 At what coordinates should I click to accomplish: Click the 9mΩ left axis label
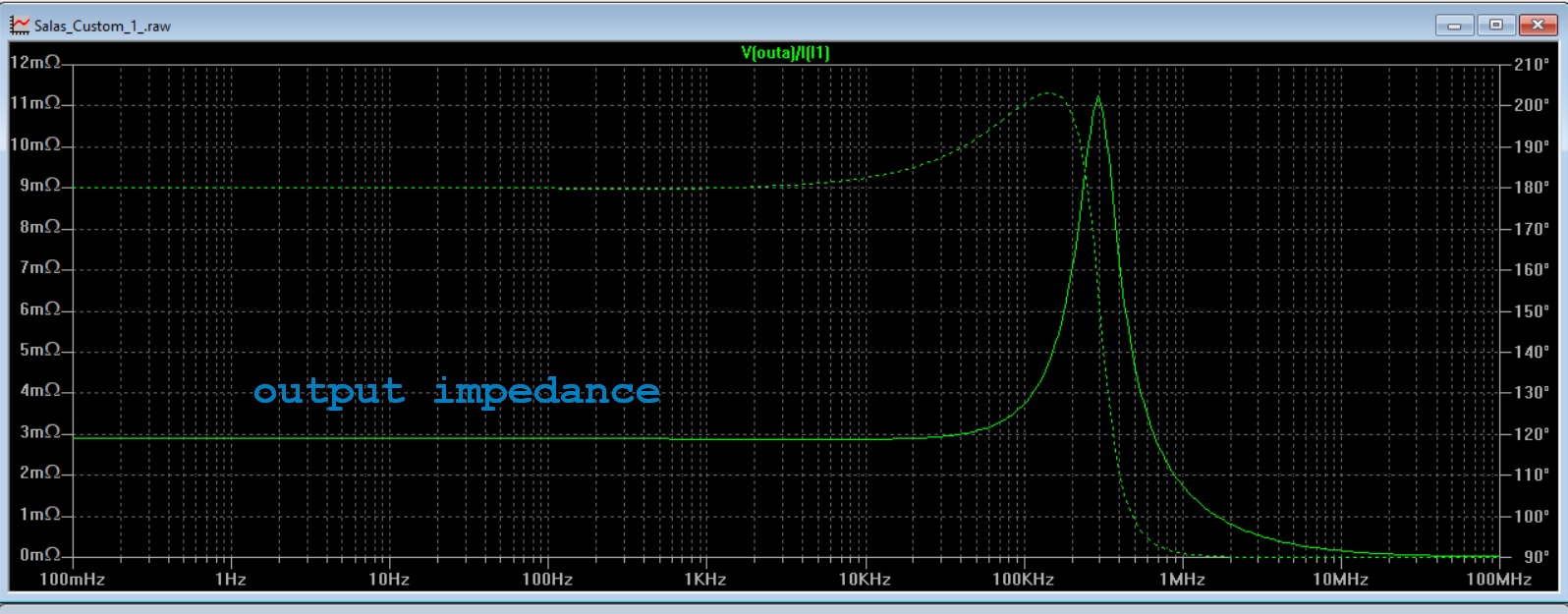pyautogui.click(x=39, y=185)
